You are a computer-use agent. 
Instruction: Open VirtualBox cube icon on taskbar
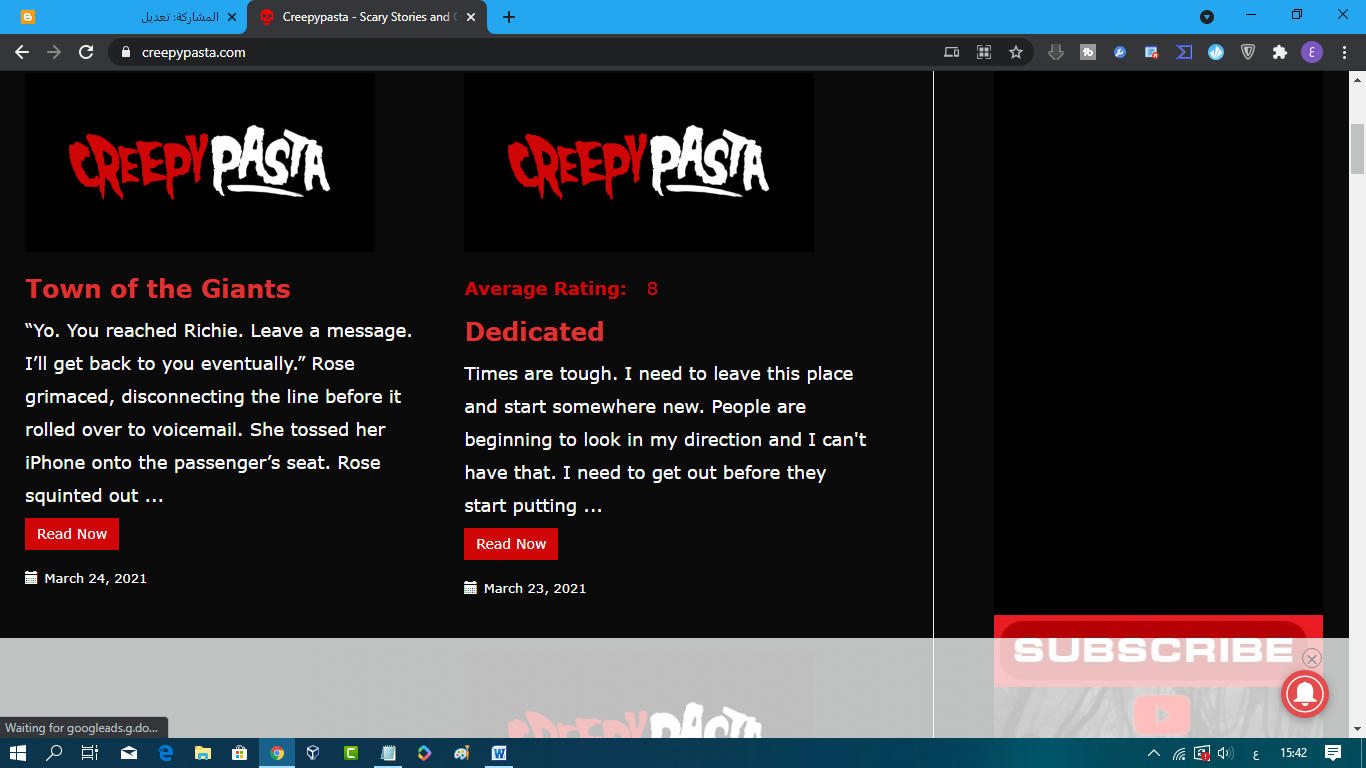tap(313, 753)
